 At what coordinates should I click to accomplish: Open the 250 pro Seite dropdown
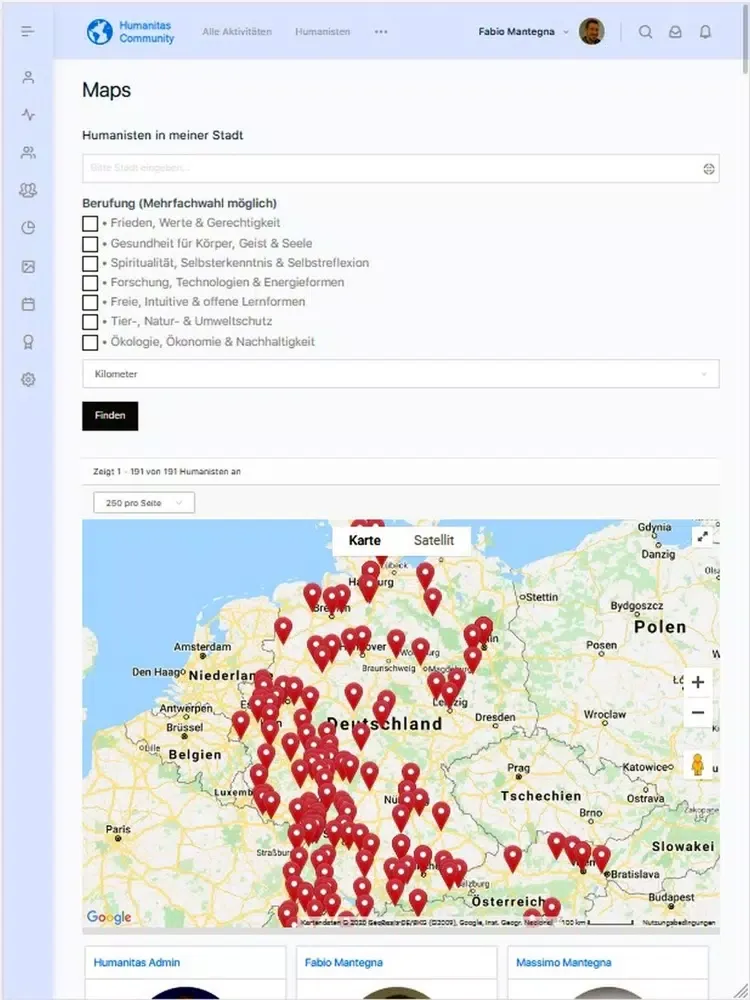coord(144,503)
